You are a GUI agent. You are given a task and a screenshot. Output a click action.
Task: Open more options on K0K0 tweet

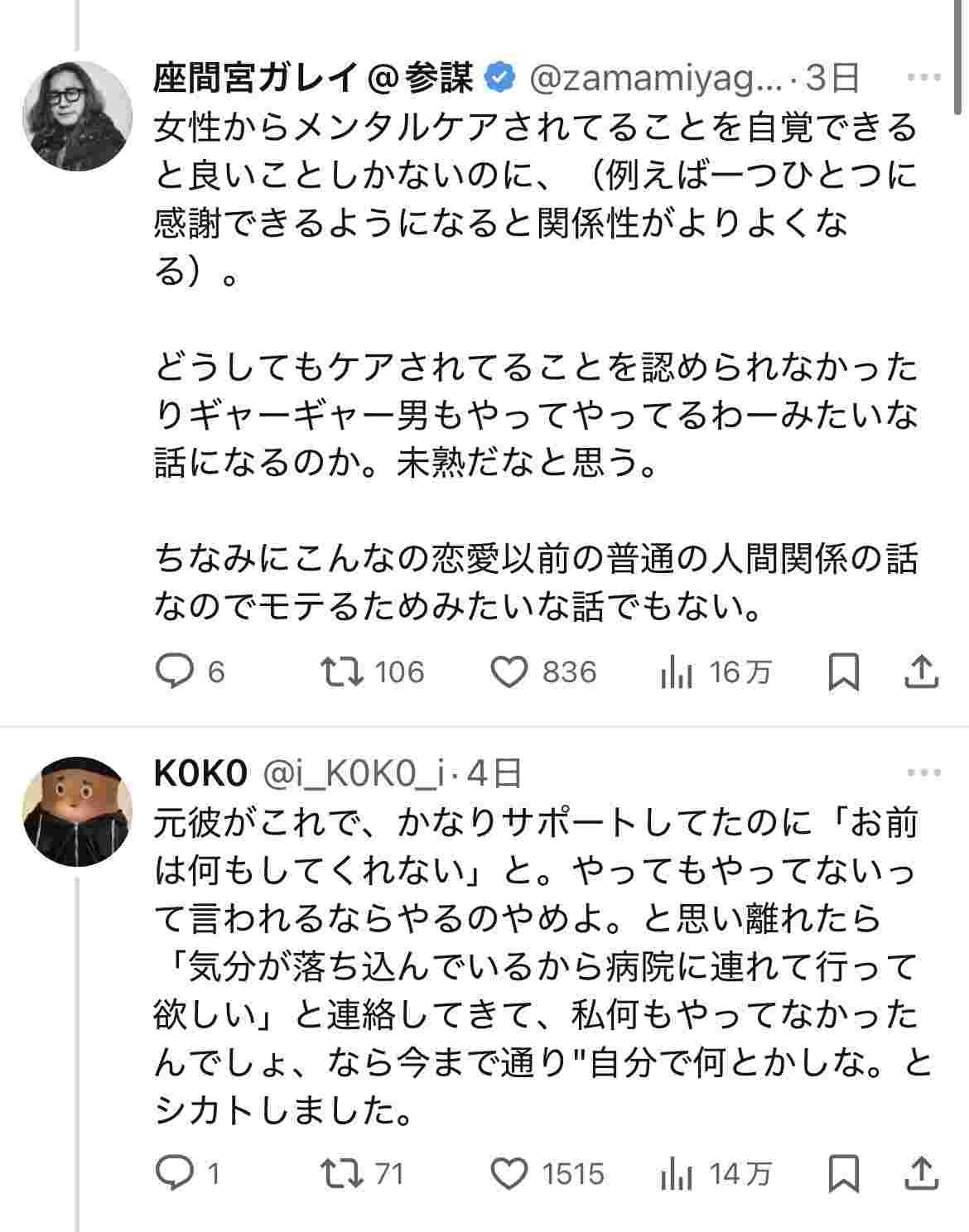[923, 772]
